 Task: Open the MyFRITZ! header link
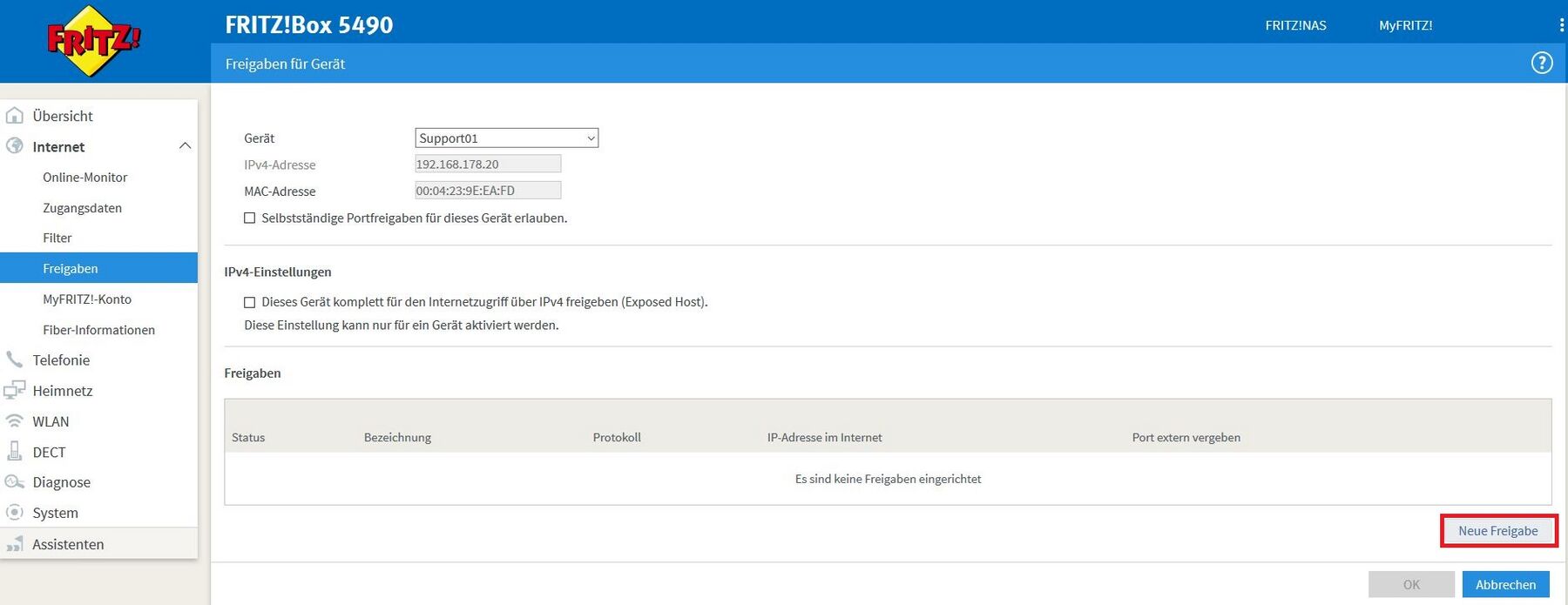tap(1406, 25)
